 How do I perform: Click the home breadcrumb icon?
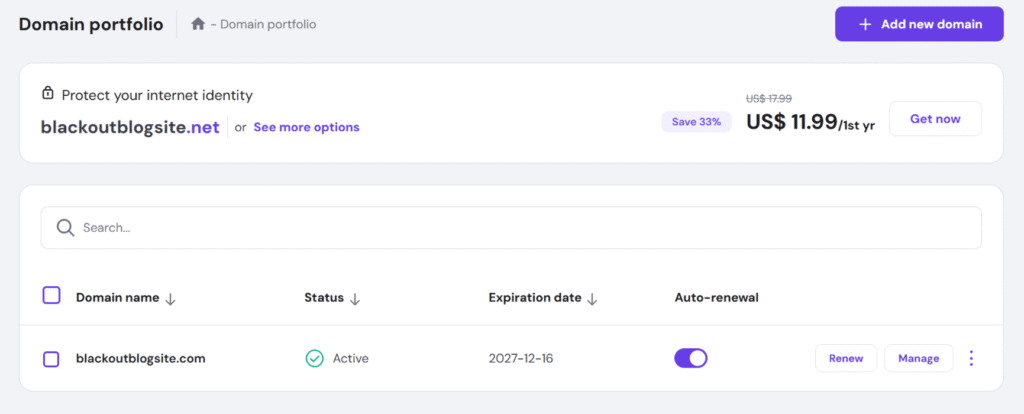(198, 24)
